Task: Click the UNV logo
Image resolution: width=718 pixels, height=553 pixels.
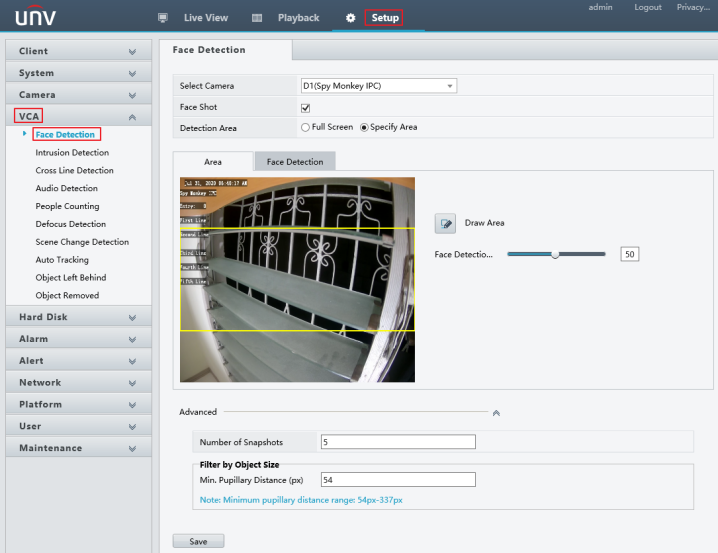Action: (36, 17)
